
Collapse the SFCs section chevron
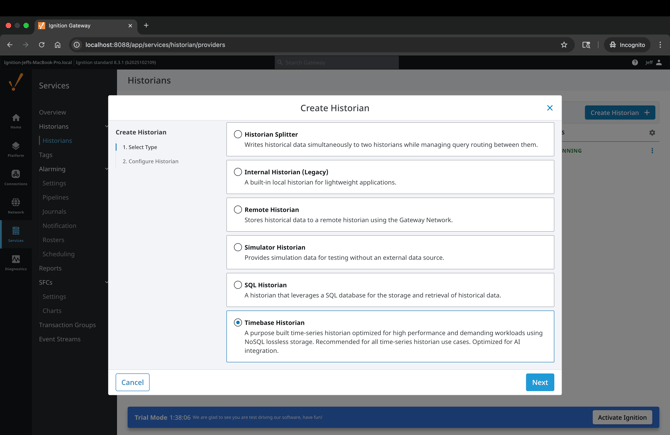(106, 282)
